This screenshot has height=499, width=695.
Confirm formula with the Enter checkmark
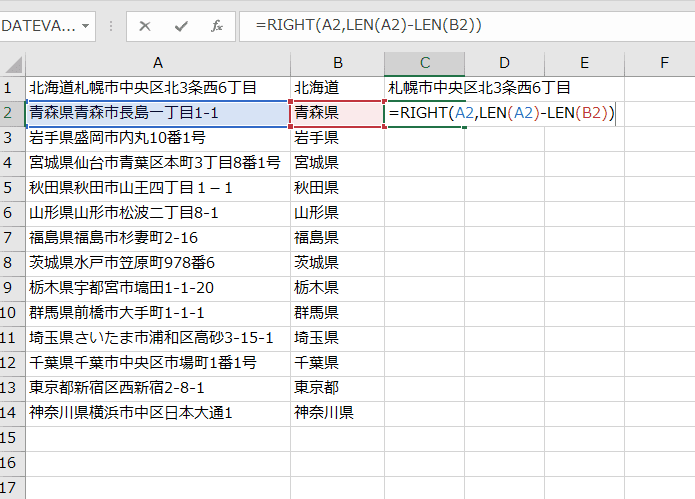[x=181, y=26]
